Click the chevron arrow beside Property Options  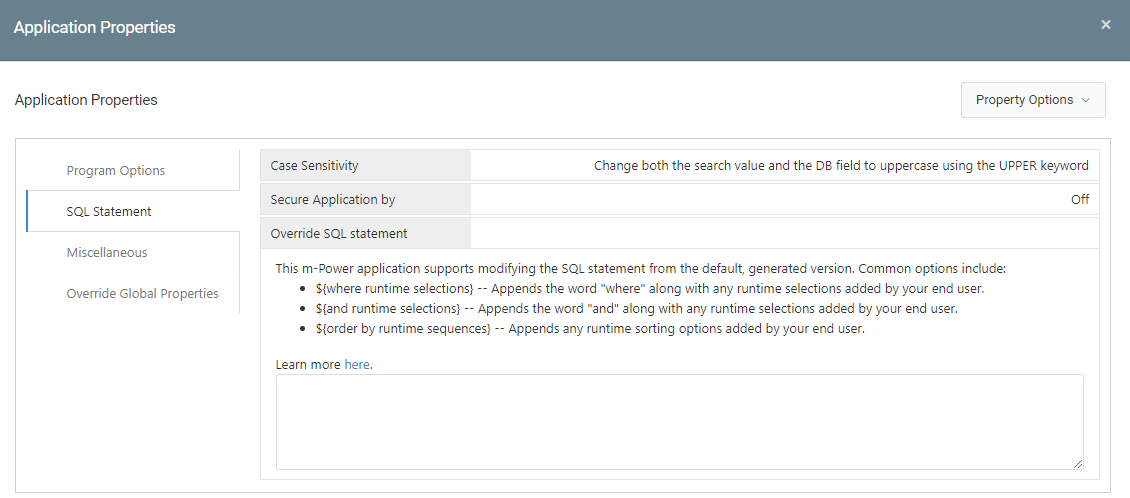[x=1085, y=101]
